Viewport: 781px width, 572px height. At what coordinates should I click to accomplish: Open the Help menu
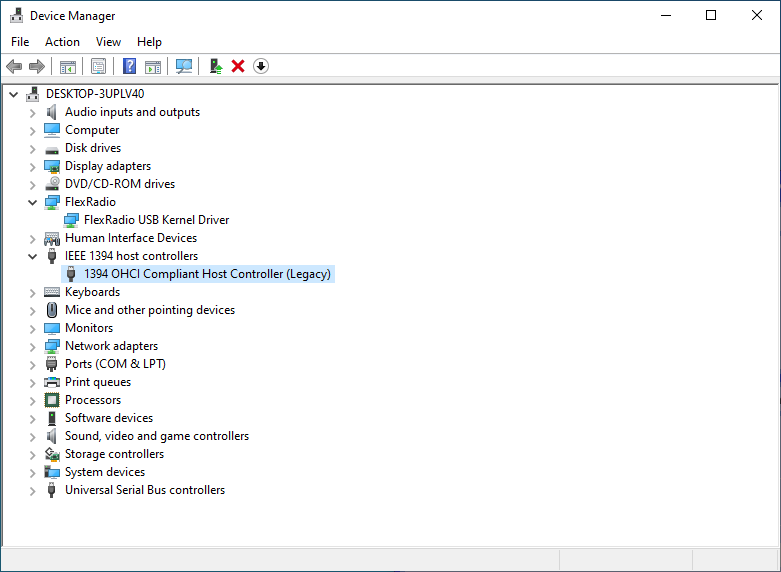click(x=149, y=42)
